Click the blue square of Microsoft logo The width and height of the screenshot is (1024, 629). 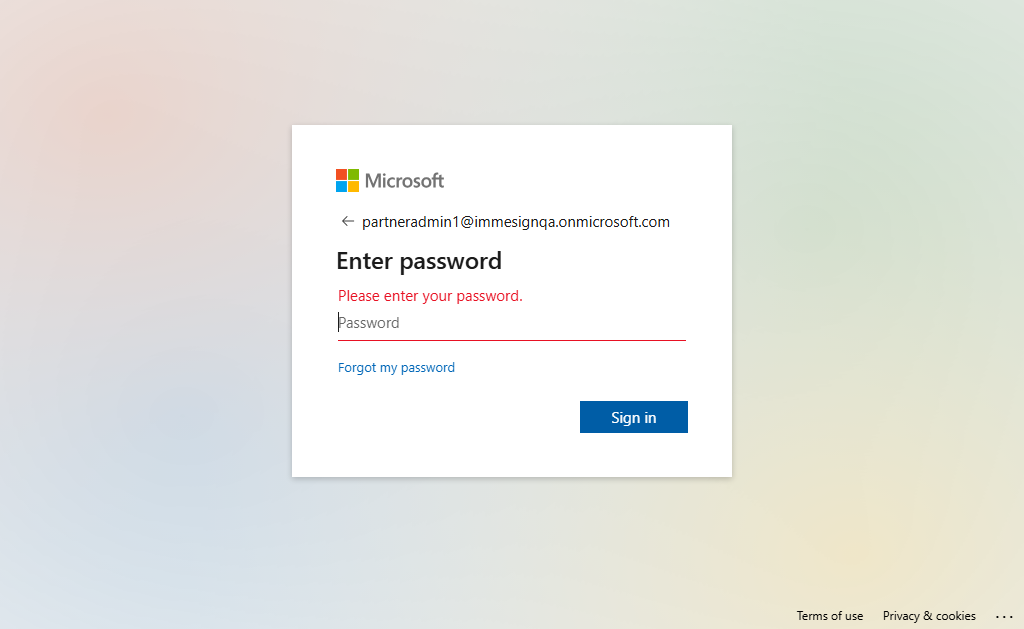[341, 186]
